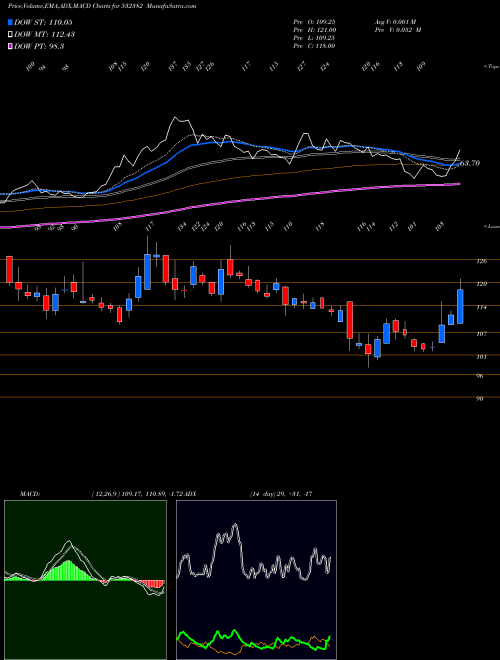Click the ADX (14 day) values text
This screenshot has width=500, height=660.
pos(281,494)
